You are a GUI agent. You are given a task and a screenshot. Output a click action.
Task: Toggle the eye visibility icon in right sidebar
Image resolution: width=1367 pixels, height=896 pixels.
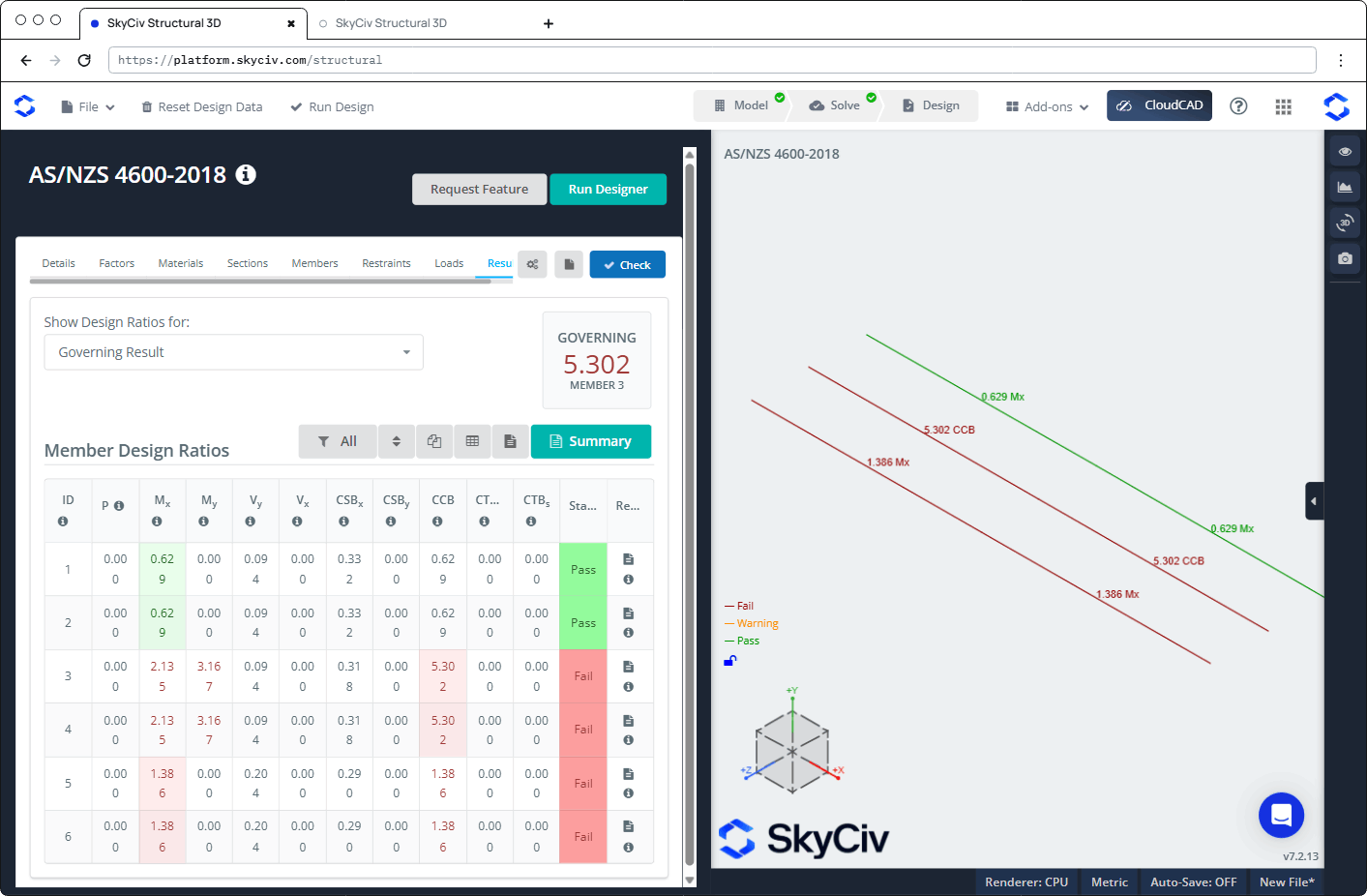point(1345,151)
